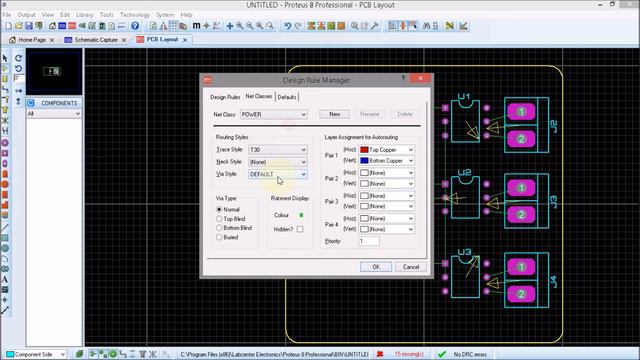Open the Library menu
This screenshot has width=640, height=360.
coord(84,15)
